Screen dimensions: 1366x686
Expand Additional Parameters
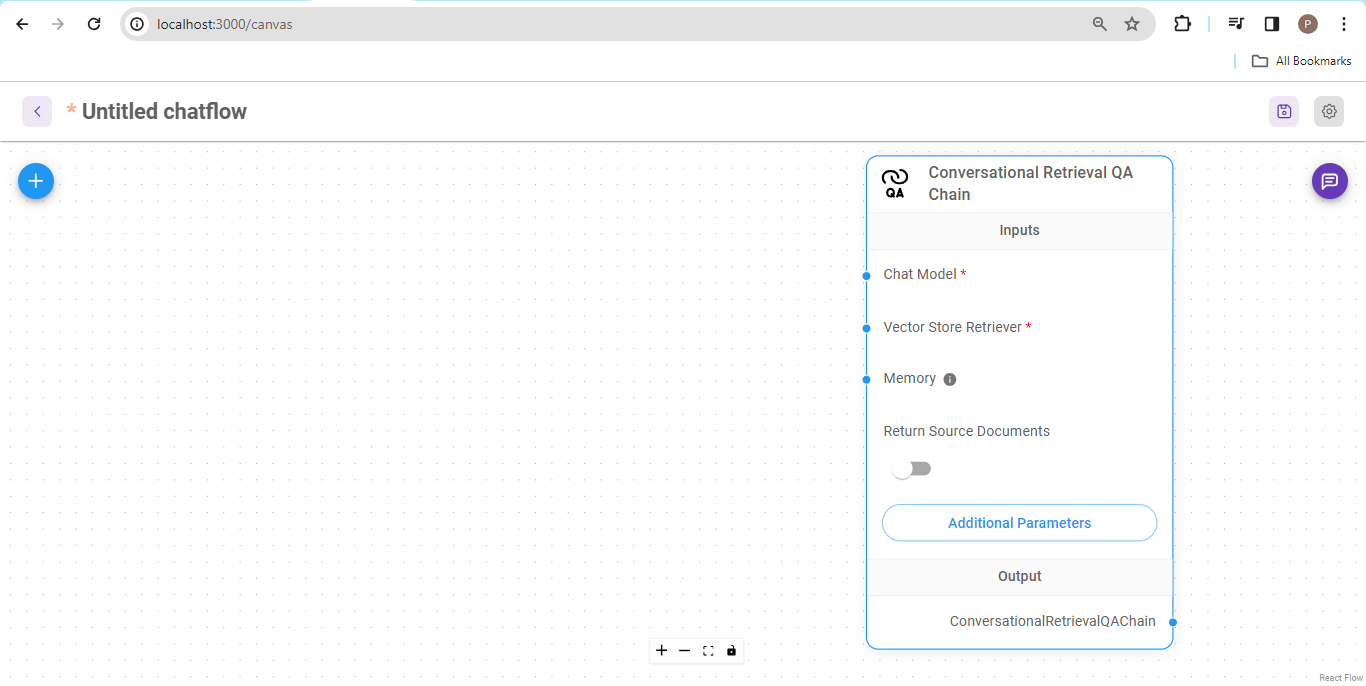tap(1019, 523)
